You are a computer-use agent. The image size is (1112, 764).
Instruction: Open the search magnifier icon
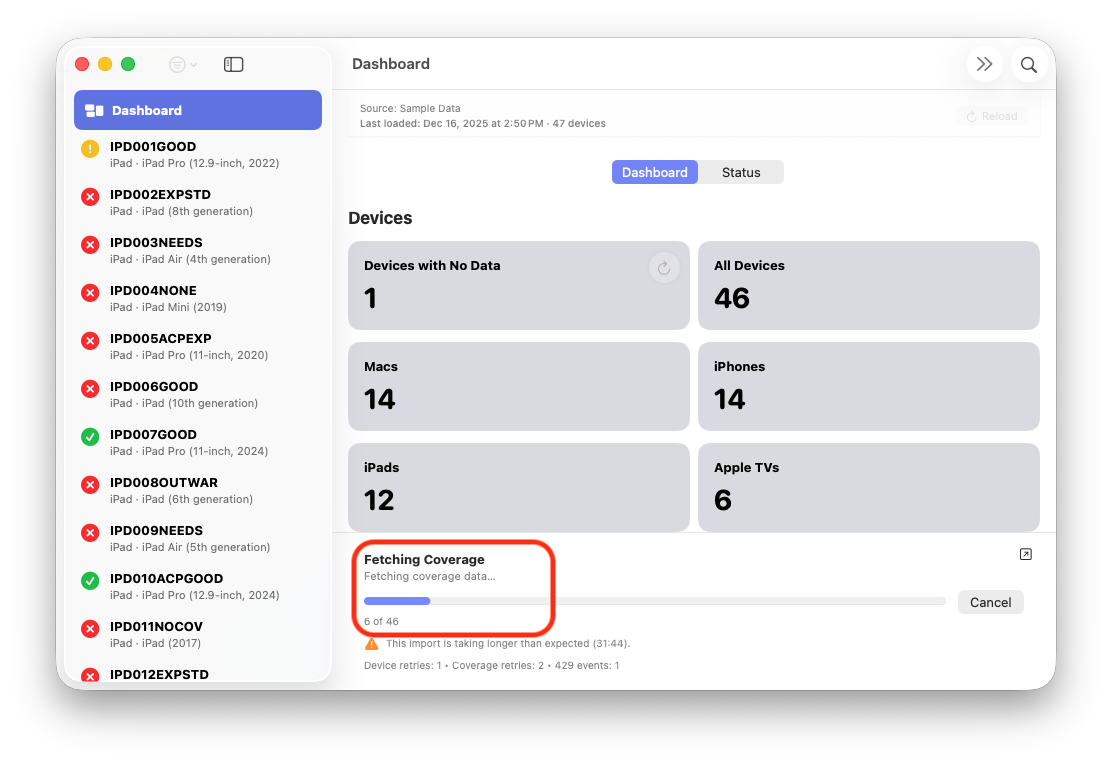[x=1028, y=63]
